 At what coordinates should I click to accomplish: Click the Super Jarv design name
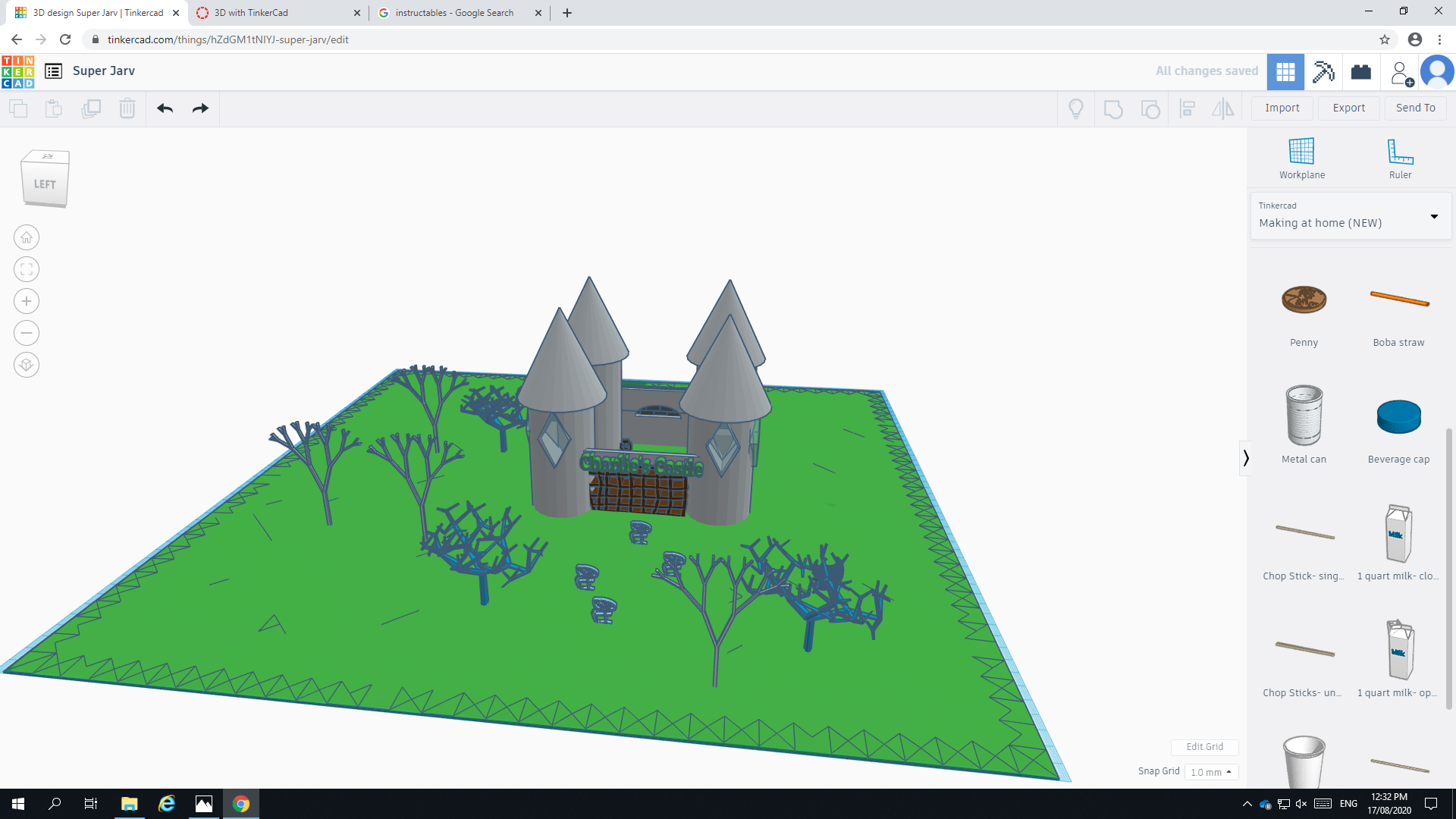coord(104,71)
